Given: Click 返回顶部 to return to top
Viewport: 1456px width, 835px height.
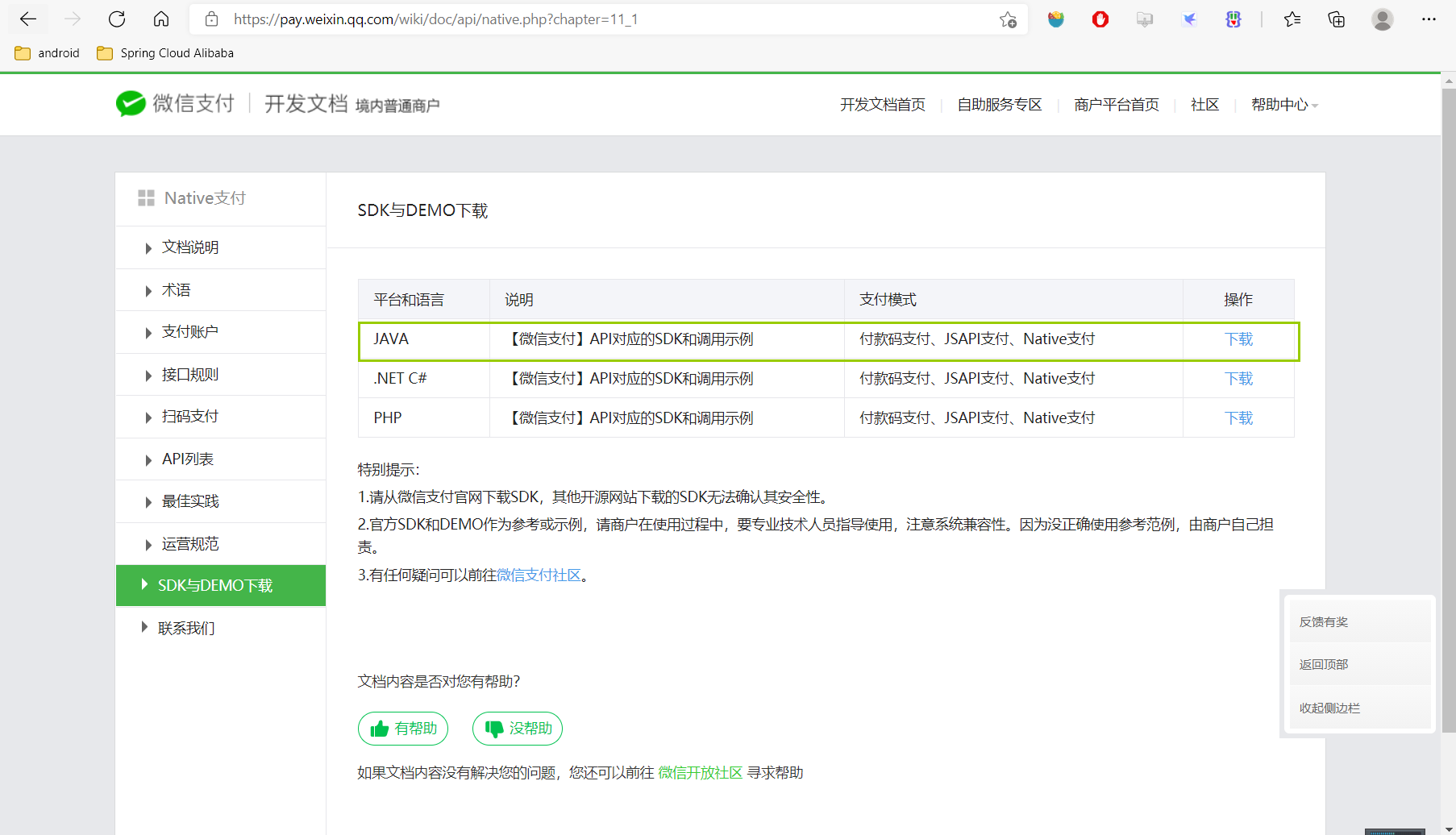Looking at the screenshot, I should [x=1323, y=663].
